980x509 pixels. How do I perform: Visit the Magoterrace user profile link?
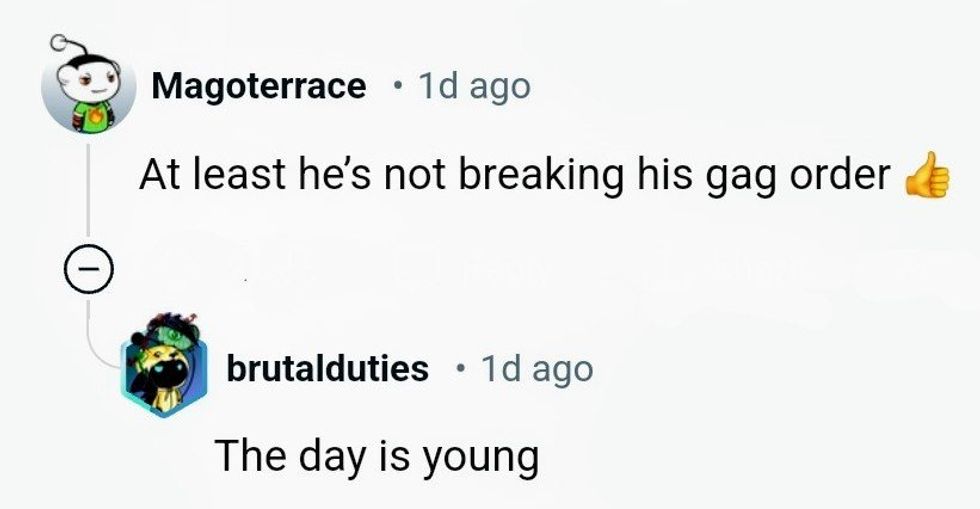click(x=258, y=87)
